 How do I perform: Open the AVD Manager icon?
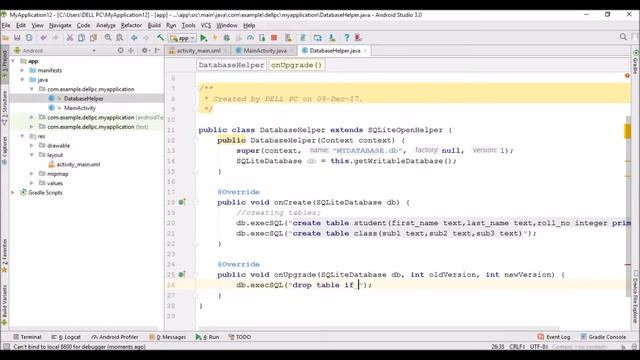tap(289, 38)
